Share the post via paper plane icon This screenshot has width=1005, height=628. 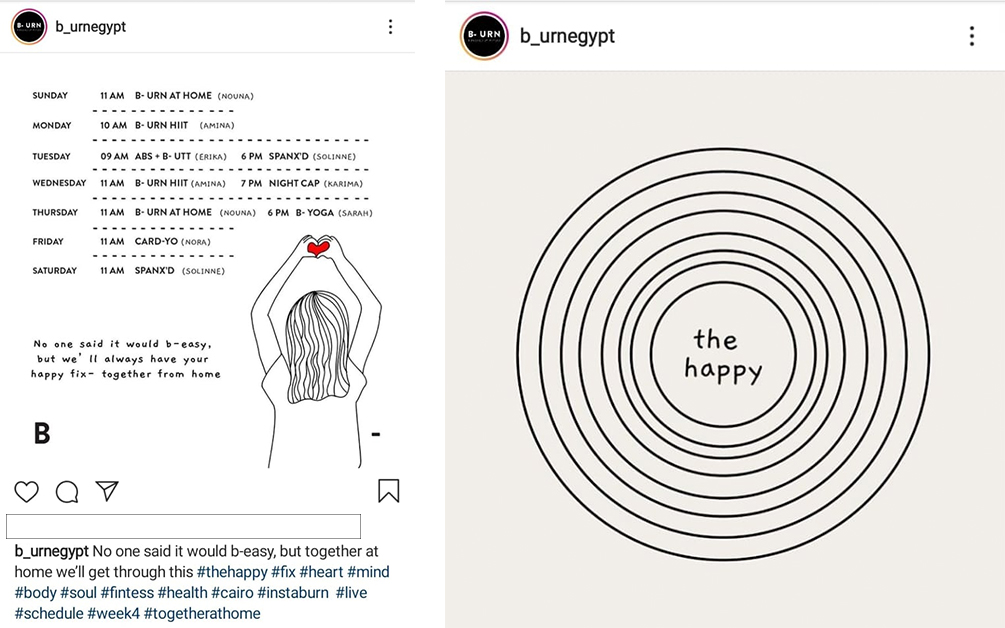pos(107,491)
